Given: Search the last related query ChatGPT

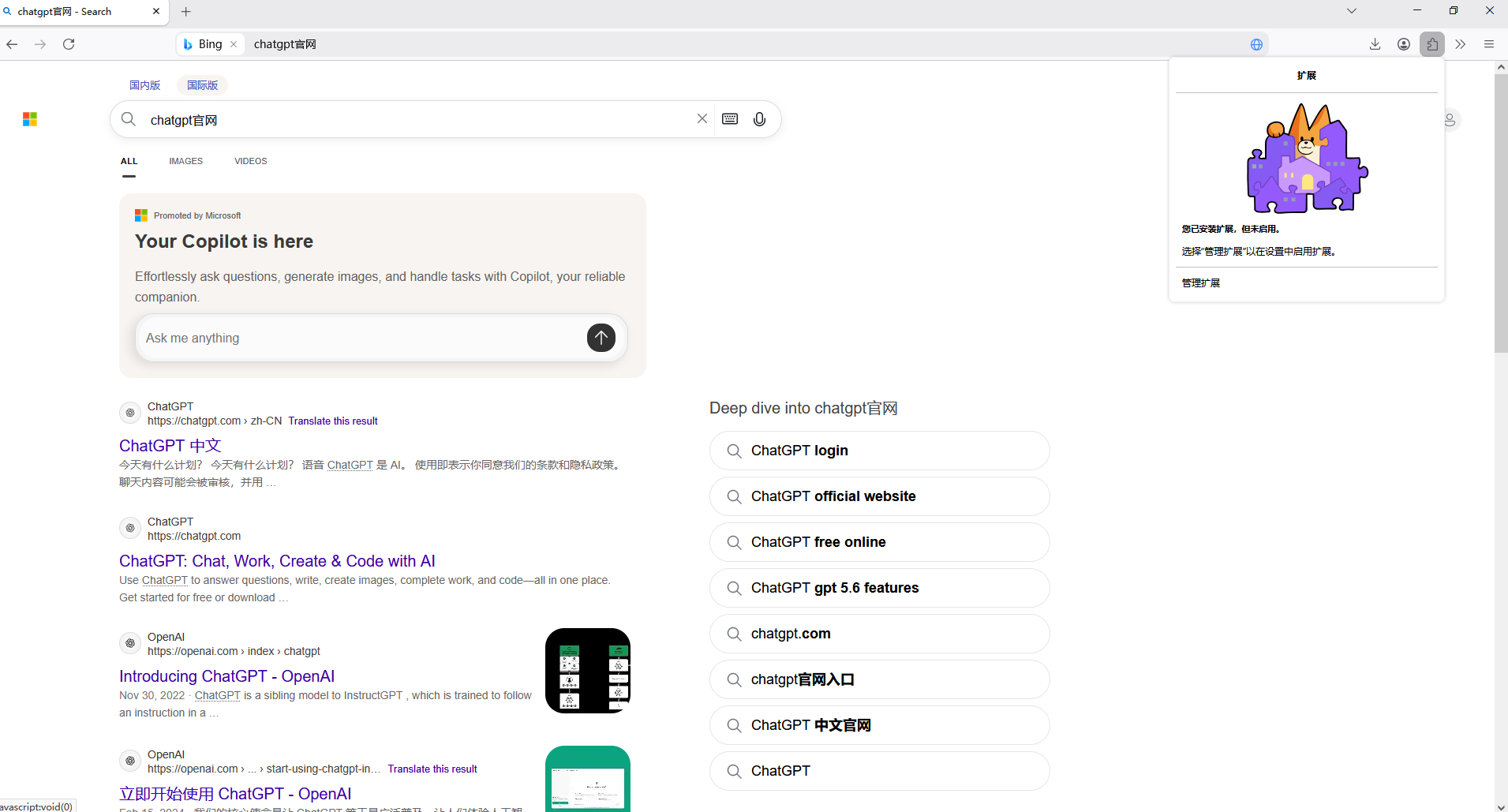Looking at the screenshot, I should (880, 771).
